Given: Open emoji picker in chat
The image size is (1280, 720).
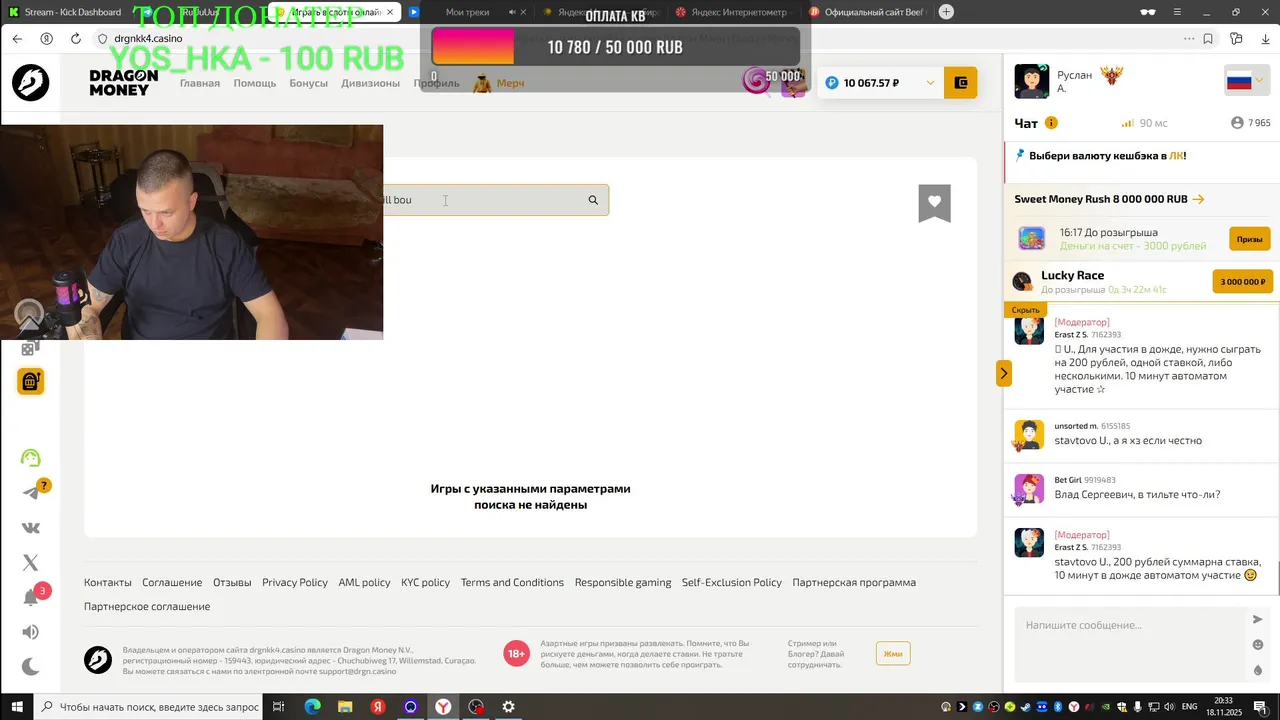Looking at the screenshot, I should 1258,645.
